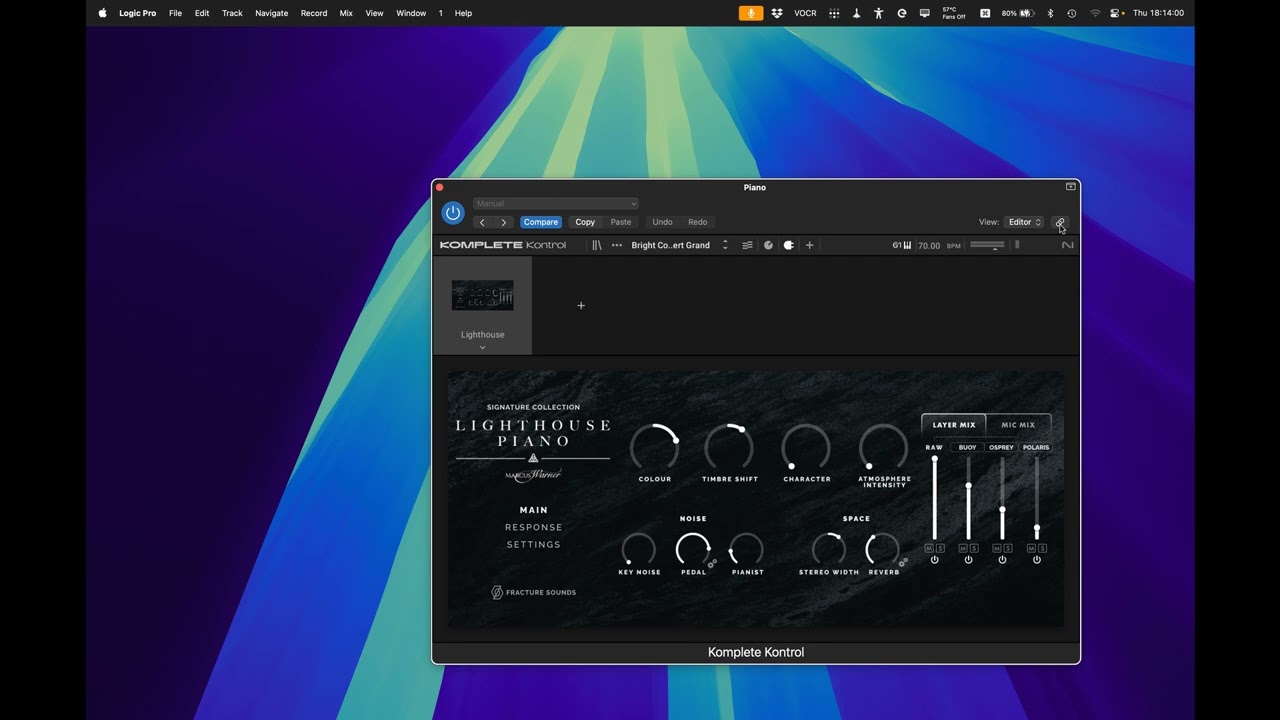
Task: Click the Redo button
Action: [x=698, y=222]
